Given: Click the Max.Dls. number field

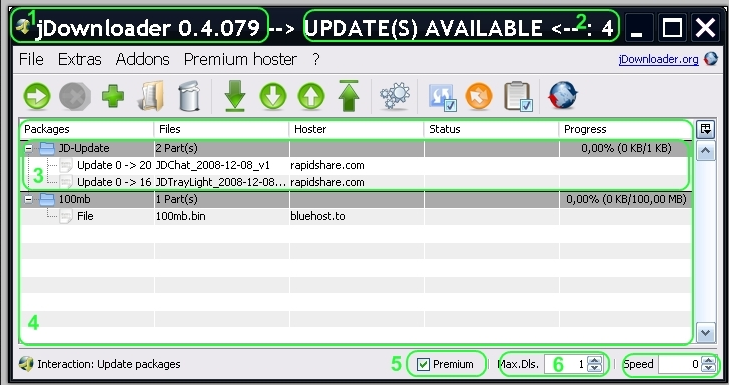Looking at the screenshot, I should [x=565, y=364].
